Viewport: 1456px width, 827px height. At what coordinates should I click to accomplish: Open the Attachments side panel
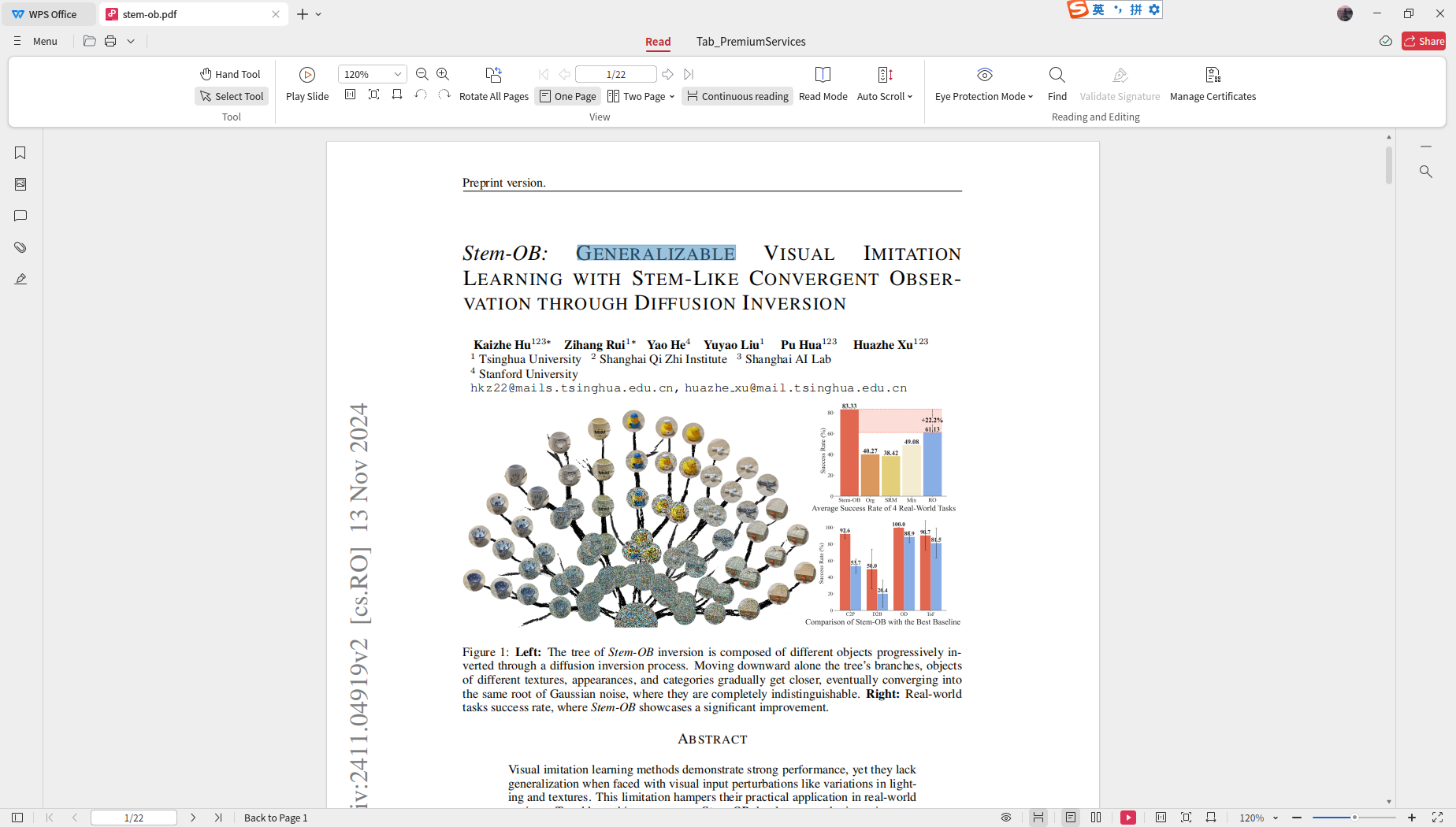click(x=20, y=247)
